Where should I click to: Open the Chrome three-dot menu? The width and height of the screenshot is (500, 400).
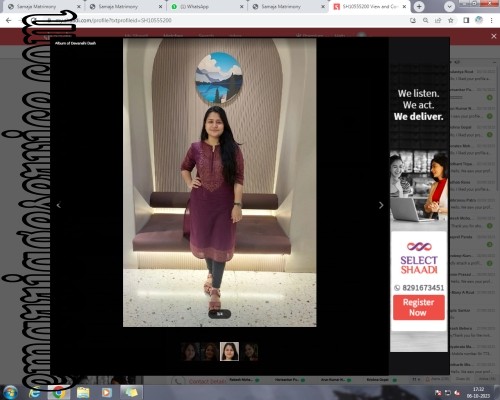click(491, 20)
